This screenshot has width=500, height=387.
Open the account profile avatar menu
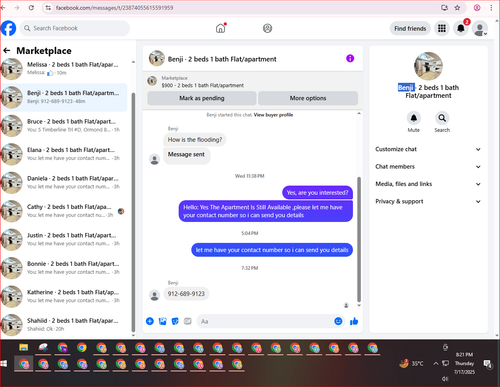480,29
